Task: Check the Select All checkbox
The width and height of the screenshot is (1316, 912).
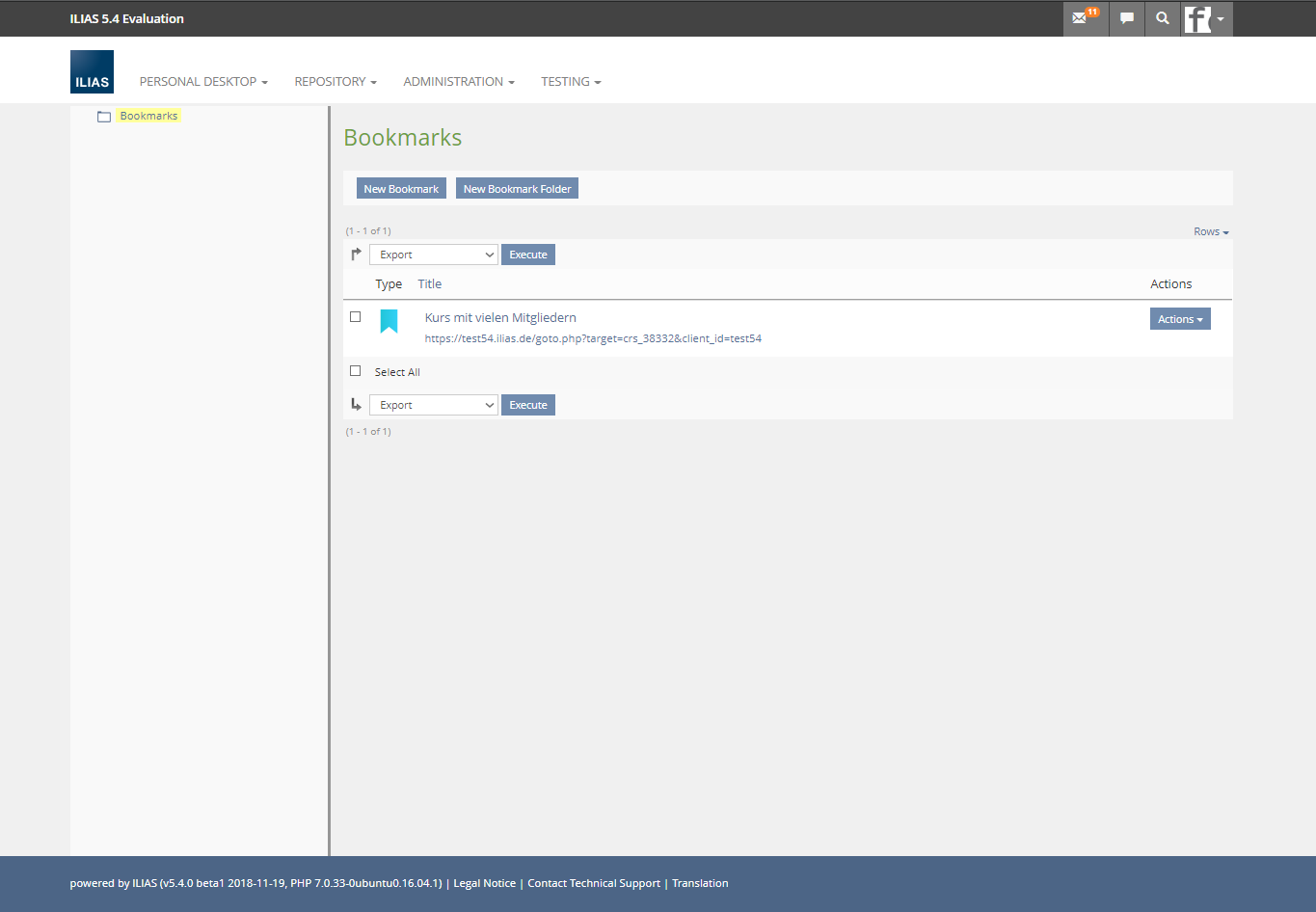Action: tap(355, 371)
